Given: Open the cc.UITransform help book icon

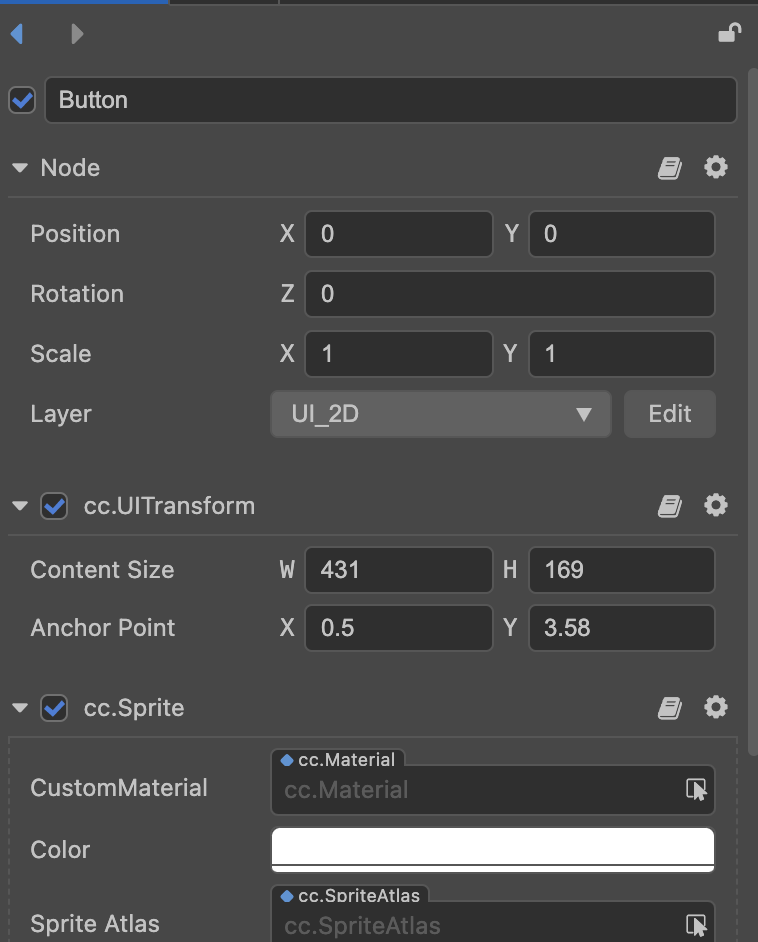Looking at the screenshot, I should coord(670,506).
